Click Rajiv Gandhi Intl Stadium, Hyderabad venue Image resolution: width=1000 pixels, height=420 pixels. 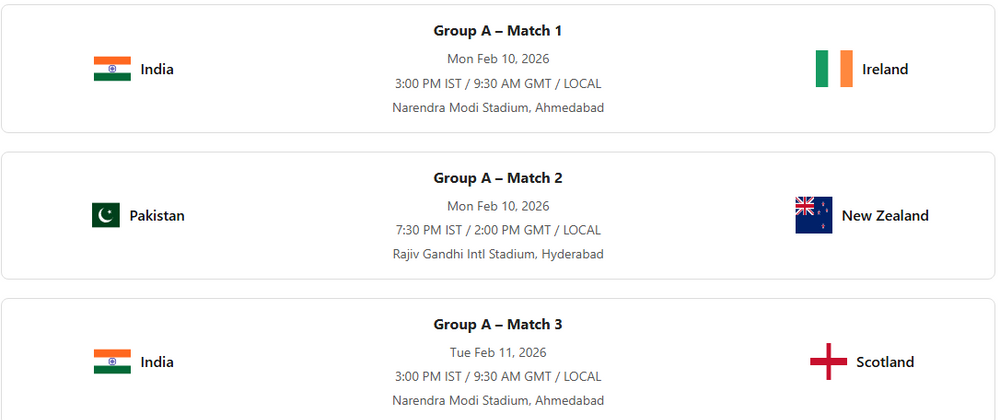pyautogui.click(x=498, y=254)
